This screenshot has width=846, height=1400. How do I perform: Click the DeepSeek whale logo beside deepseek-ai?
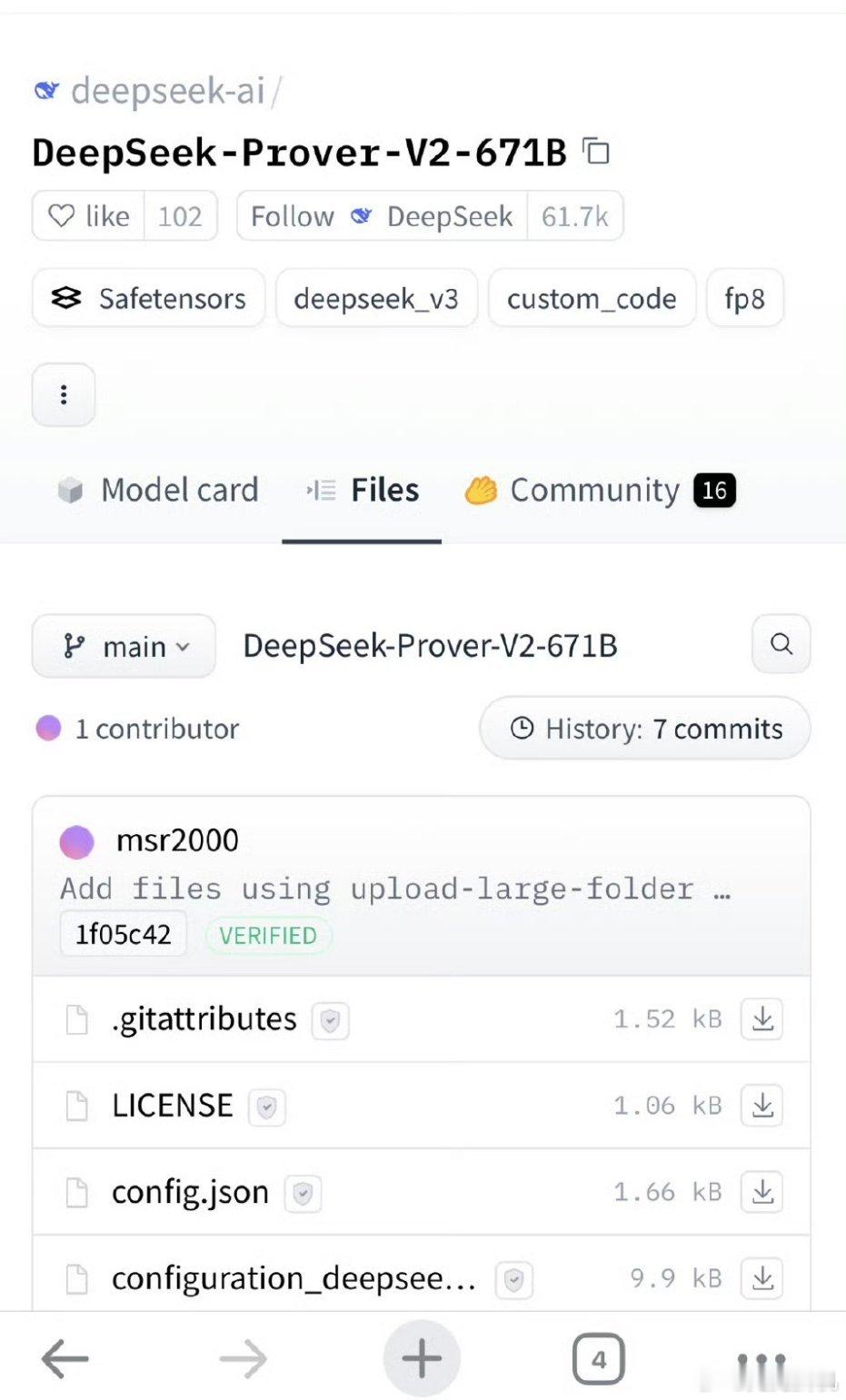pyautogui.click(x=47, y=91)
